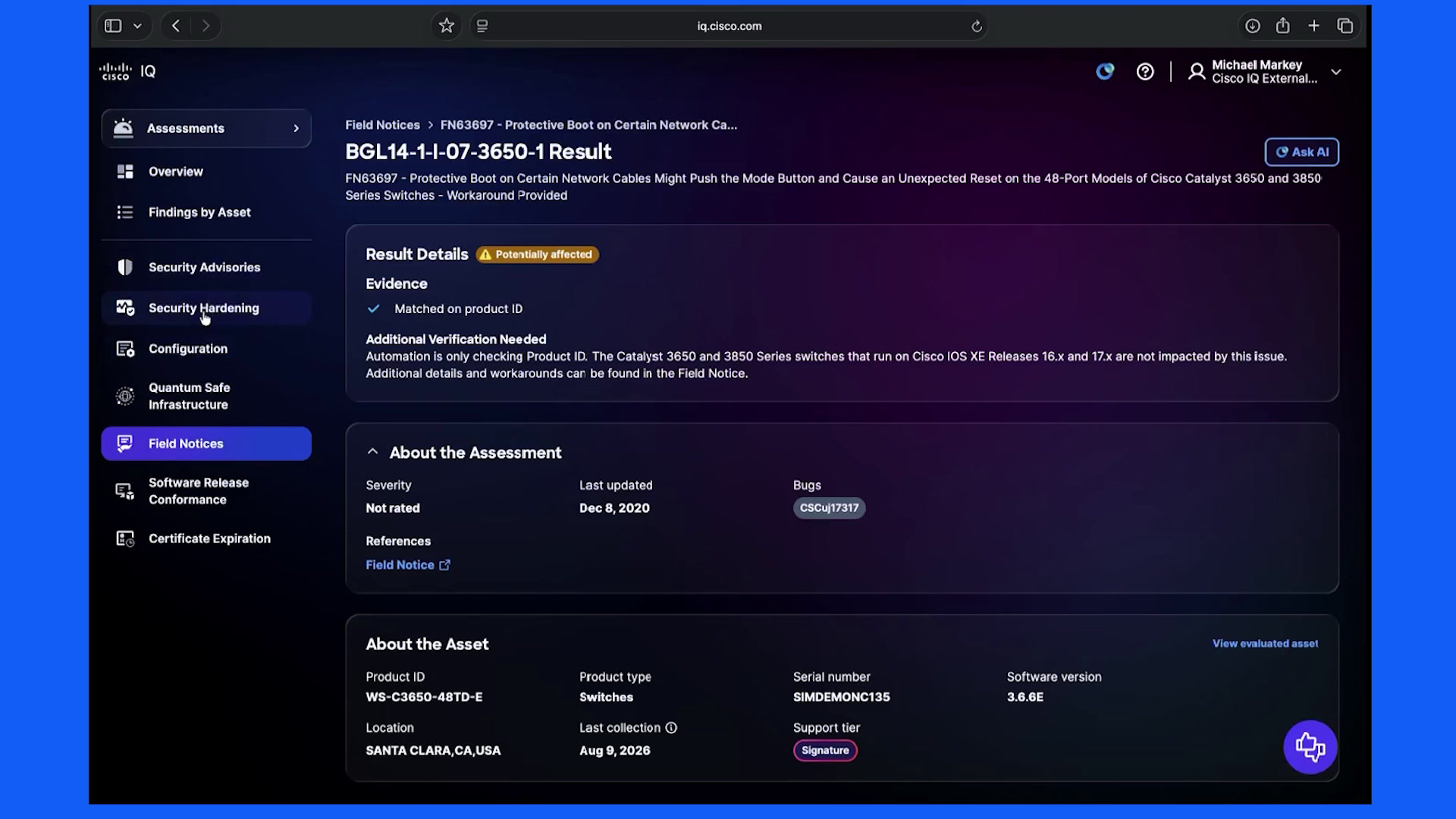Click the Dec 8, 2020 date value
Screen dimensions: 1456x819
click(614, 508)
